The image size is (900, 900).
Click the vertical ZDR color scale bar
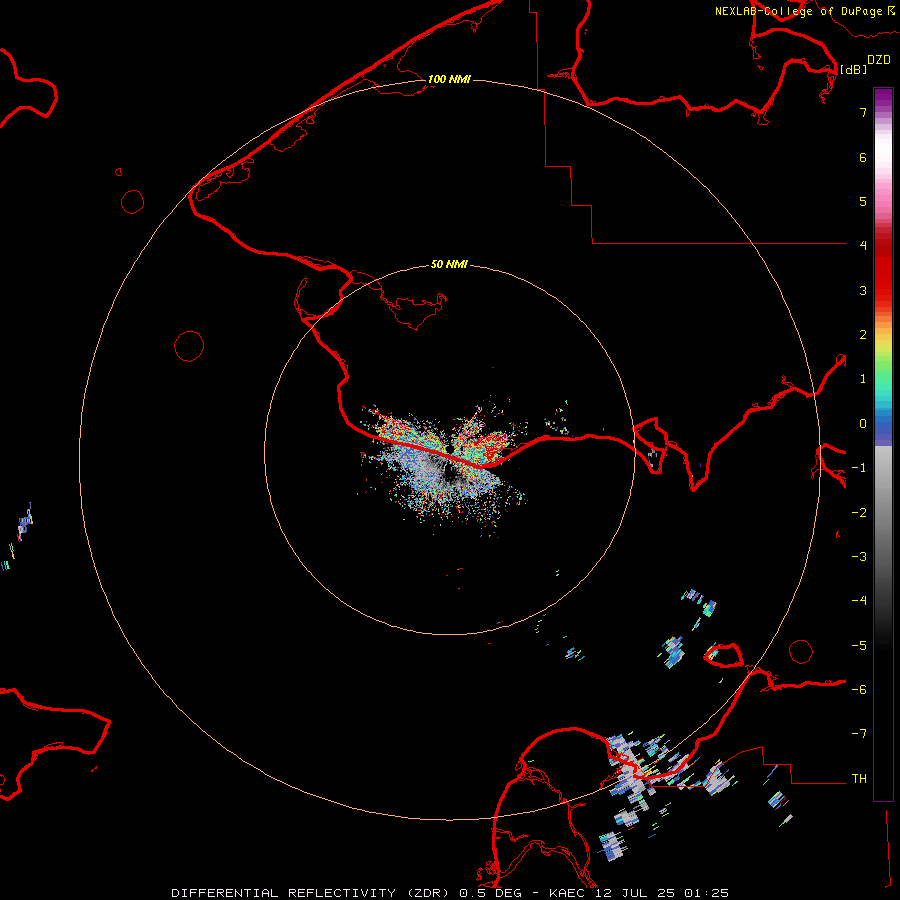(x=883, y=444)
